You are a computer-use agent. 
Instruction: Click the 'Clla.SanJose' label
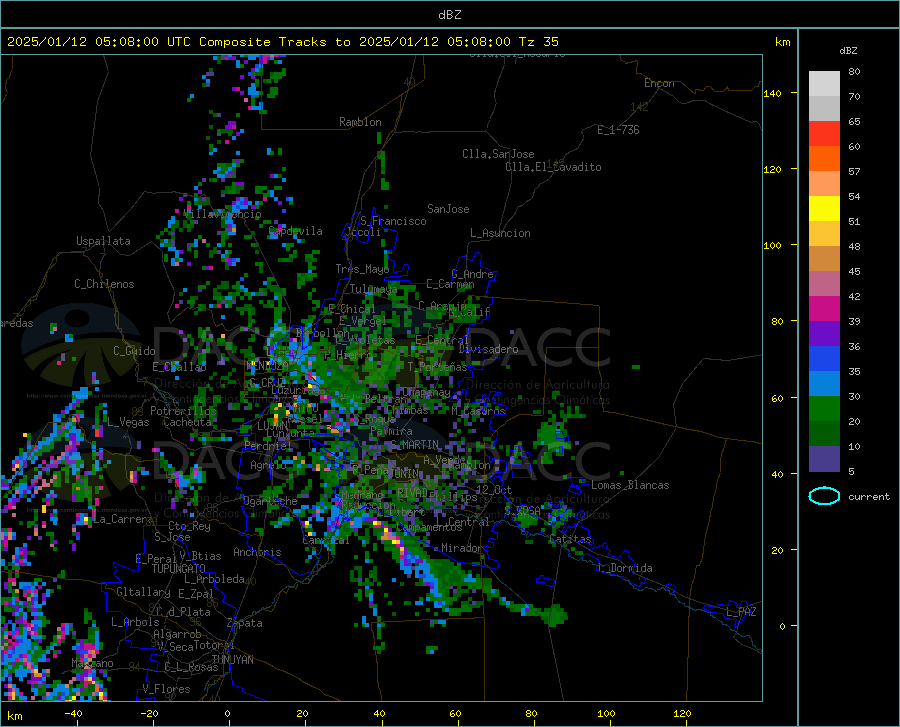point(498,154)
